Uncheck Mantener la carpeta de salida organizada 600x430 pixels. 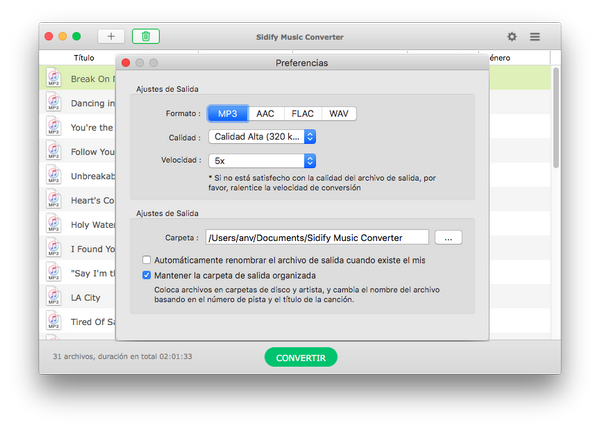click(147, 275)
